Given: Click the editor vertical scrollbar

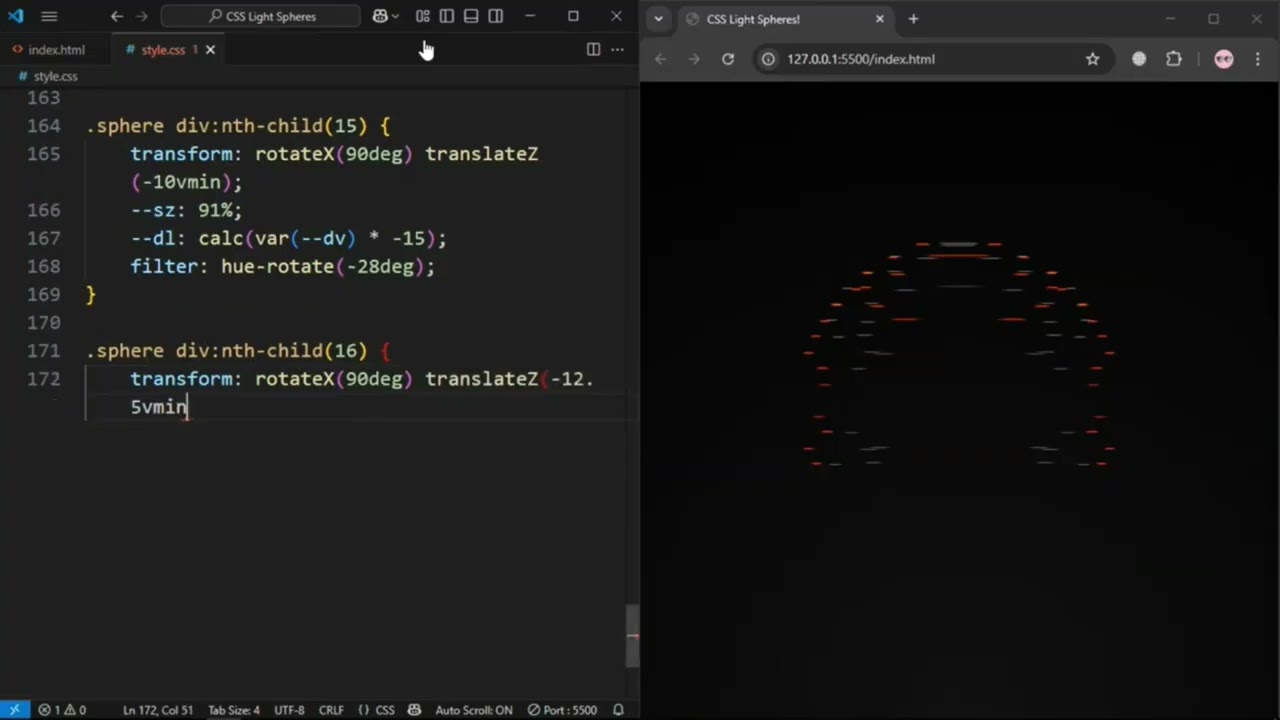Looking at the screenshot, I should pos(632,636).
